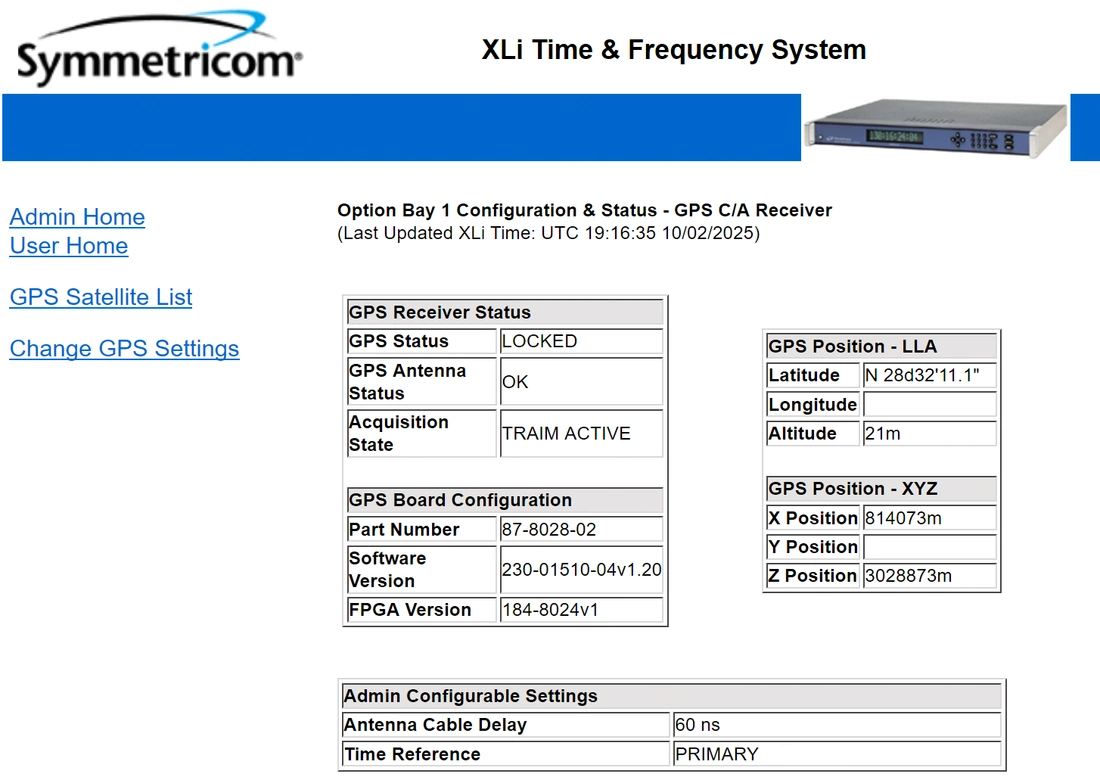Click the Symmetricom logo
The width and height of the screenshot is (1100, 777).
[x=158, y=50]
